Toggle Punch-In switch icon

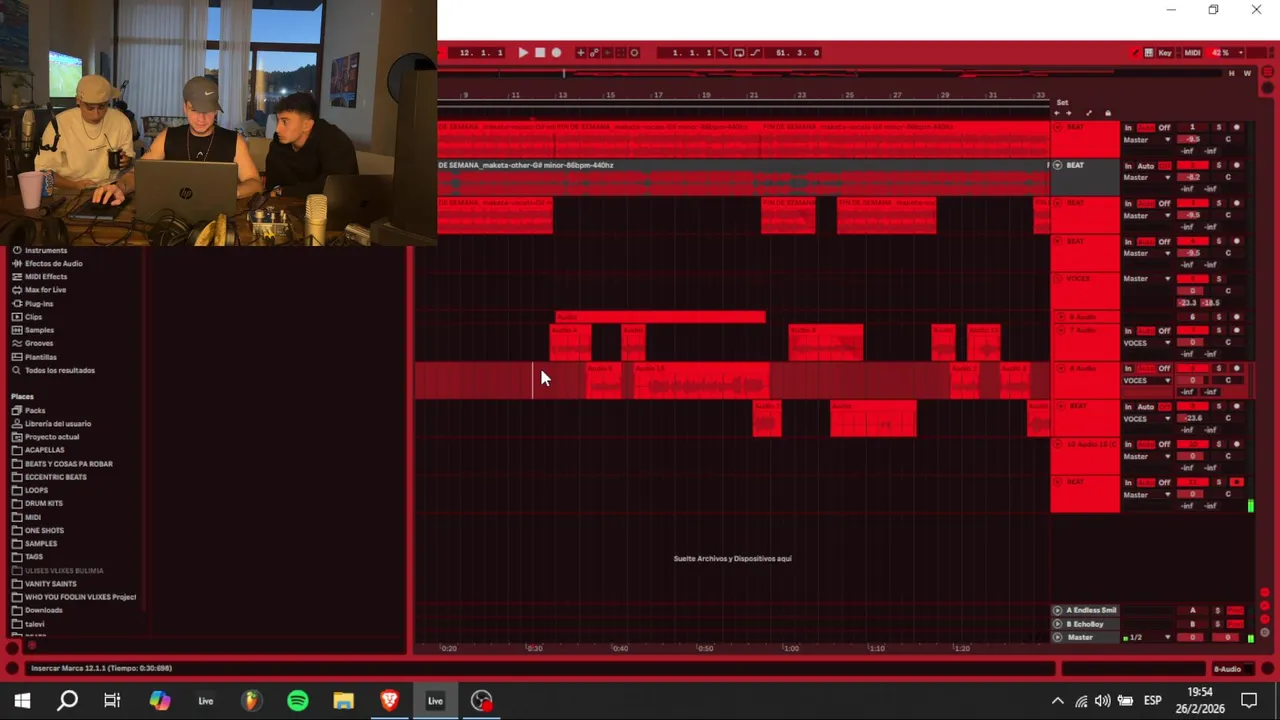(x=721, y=53)
